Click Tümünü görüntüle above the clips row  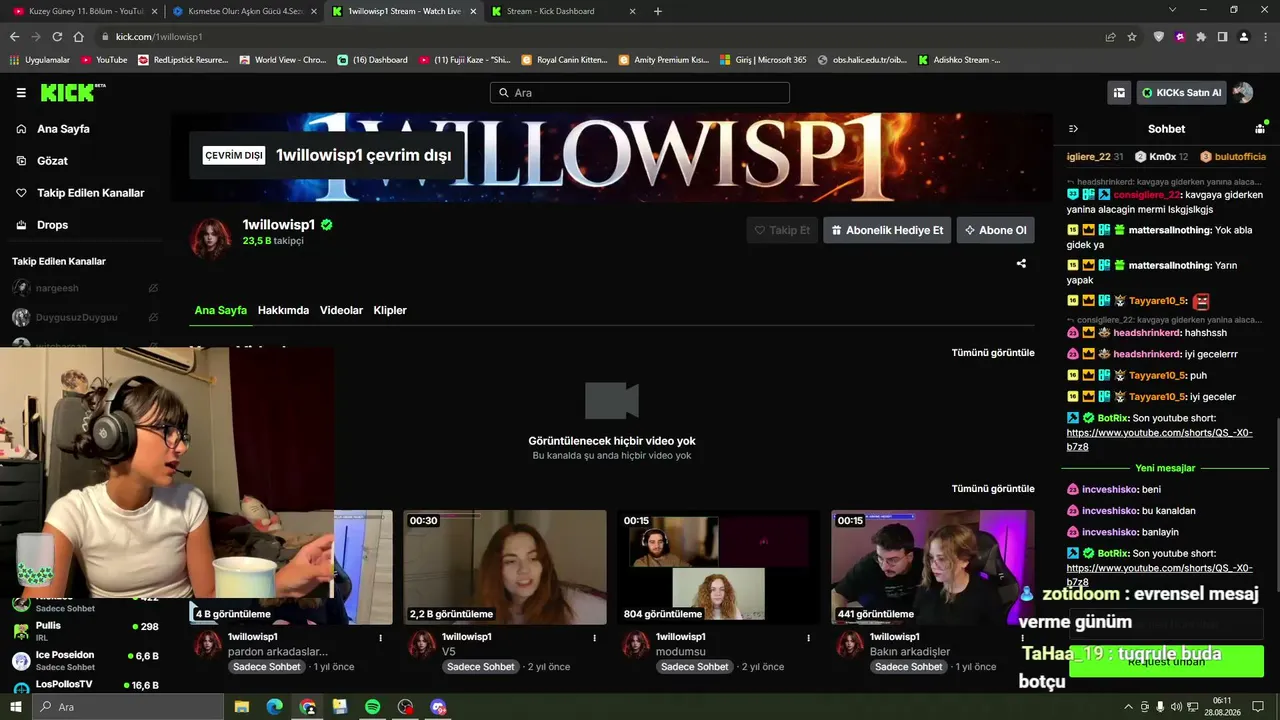[x=993, y=489]
